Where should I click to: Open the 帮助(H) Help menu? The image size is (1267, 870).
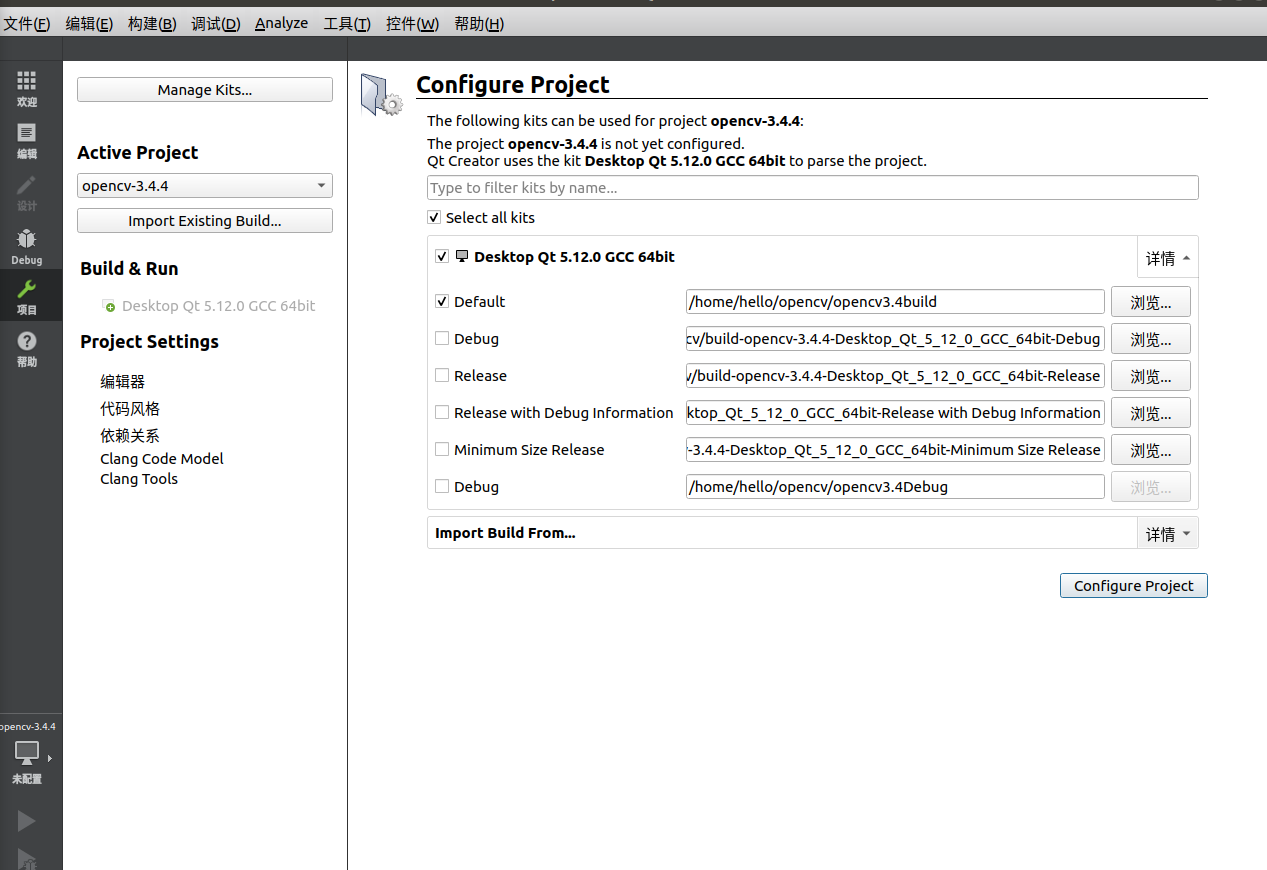tap(479, 23)
